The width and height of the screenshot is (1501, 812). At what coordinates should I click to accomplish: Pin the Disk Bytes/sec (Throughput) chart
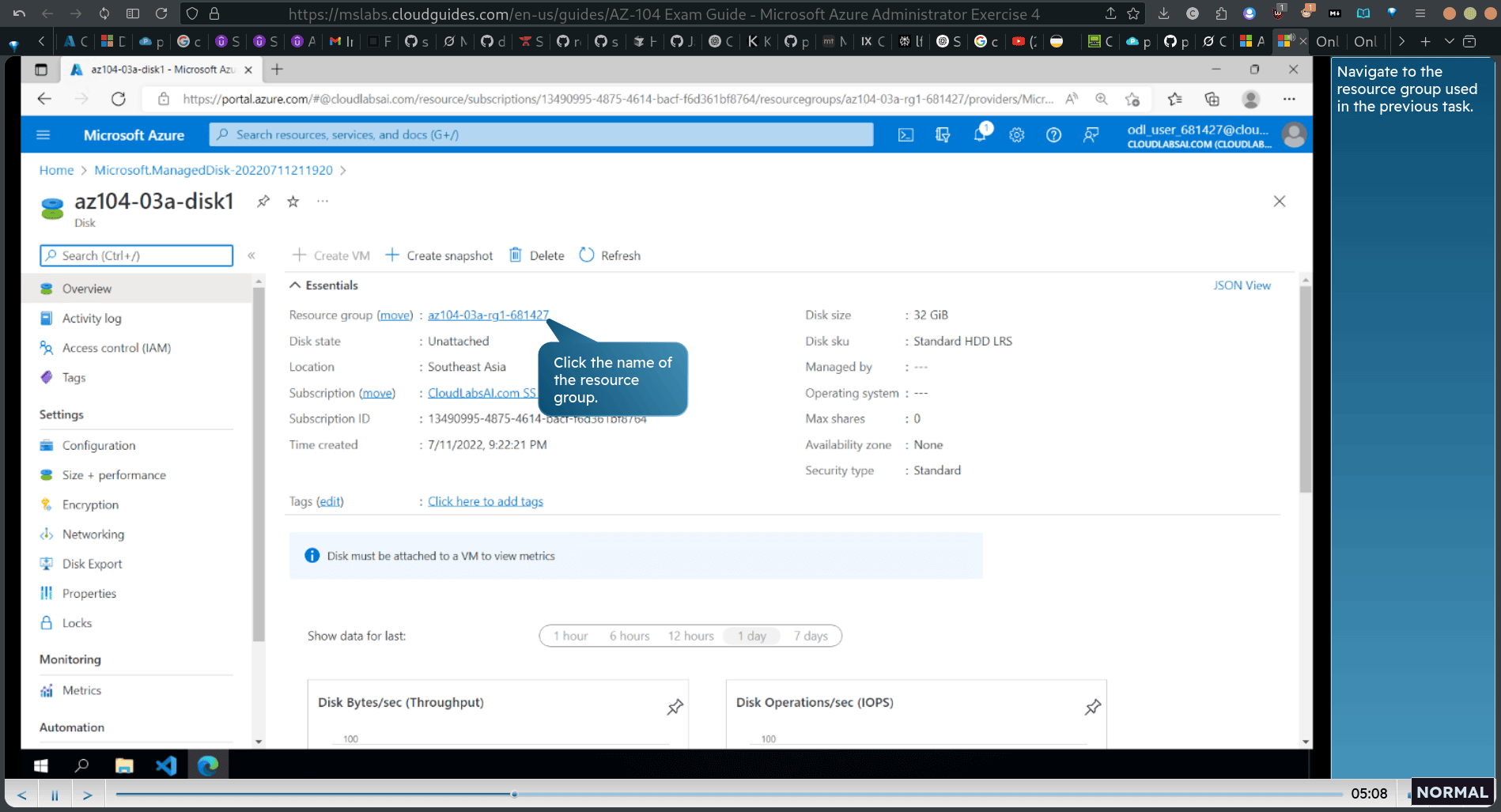pos(675,707)
